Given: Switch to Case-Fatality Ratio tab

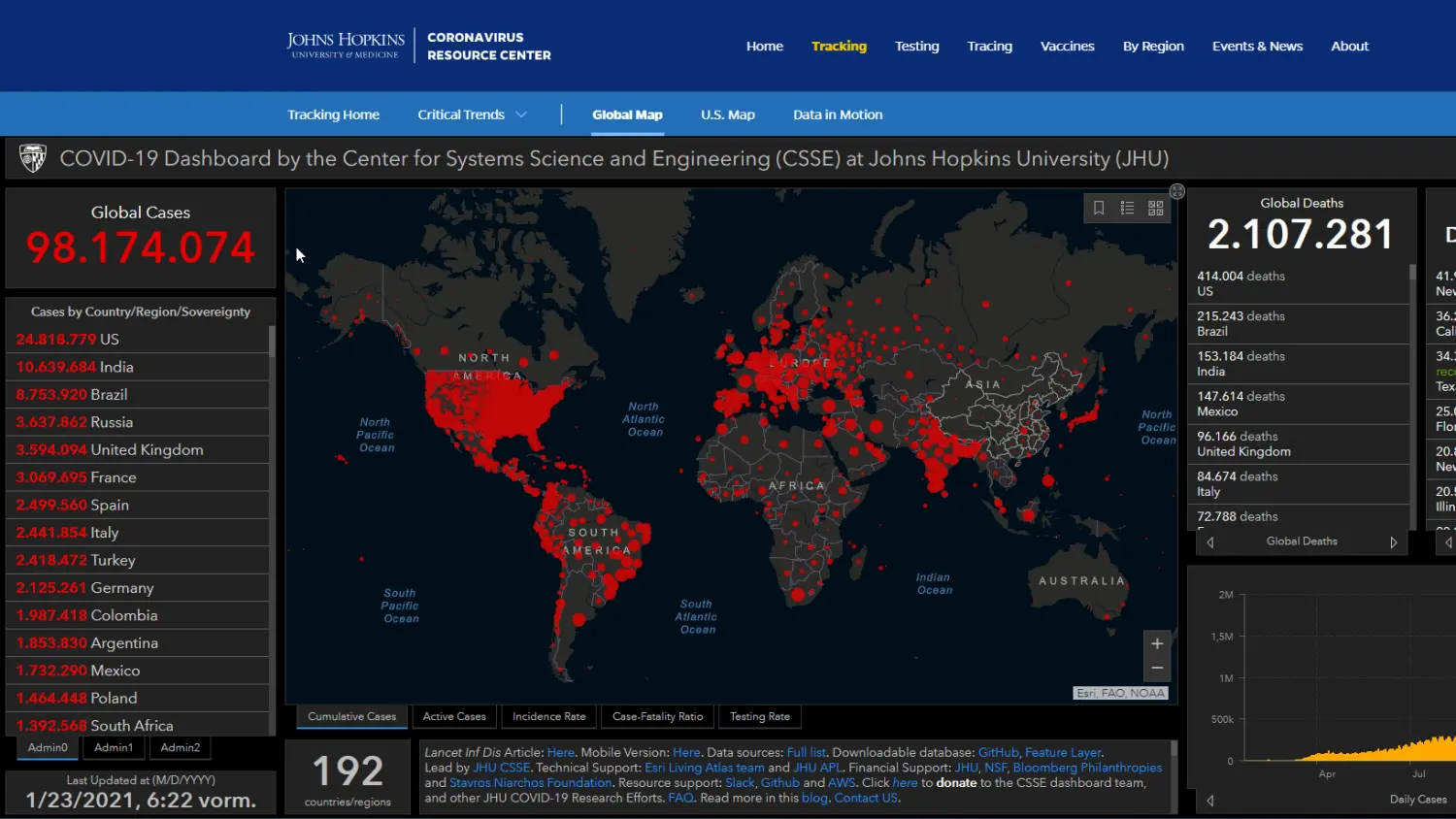Looking at the screenshot, I should pyautogui.click(x=658, y=717).
